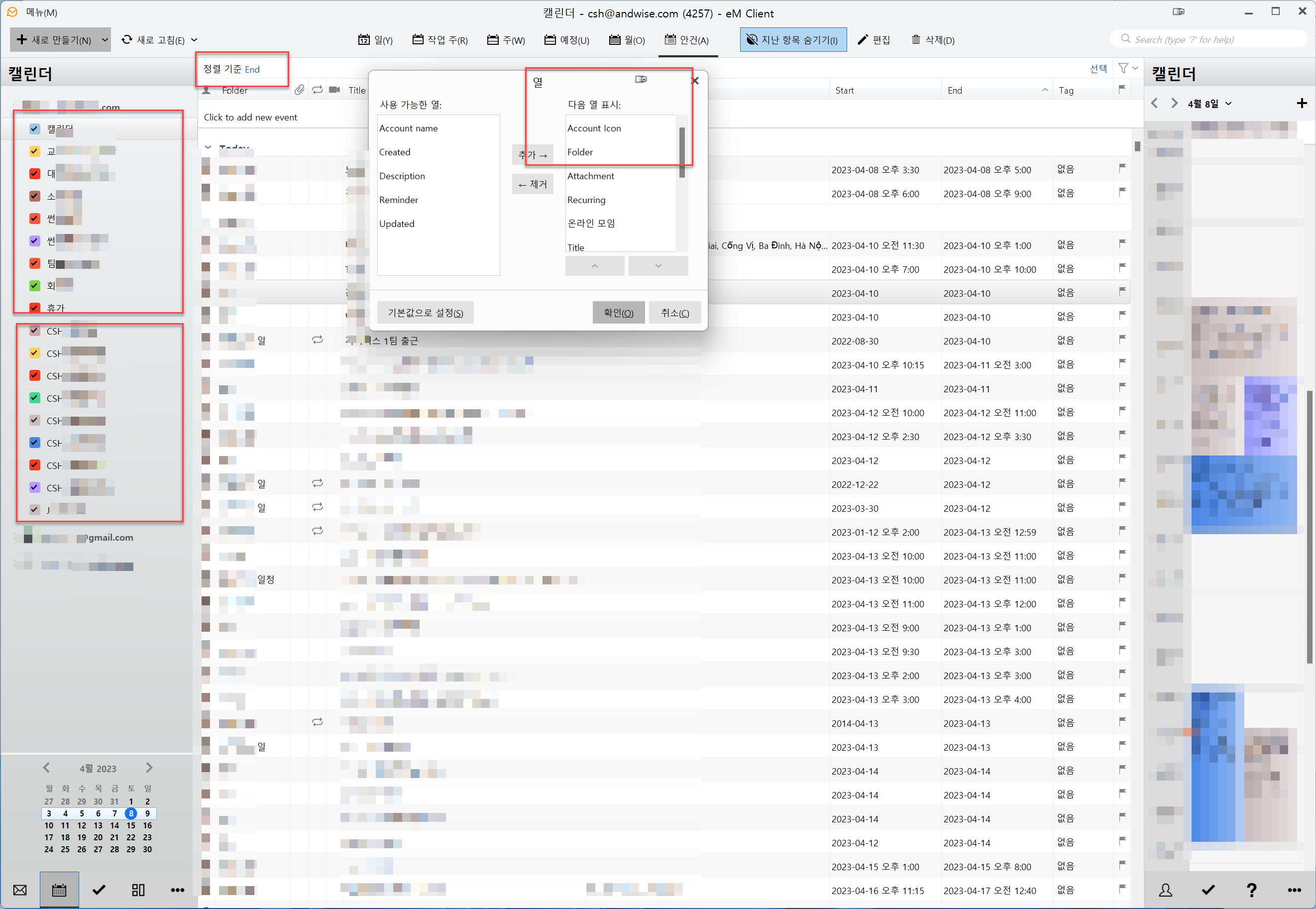The image size is (1316, 909).
Task: Expand the 4월 8일 date dropdown
Action: [1228, 104]
